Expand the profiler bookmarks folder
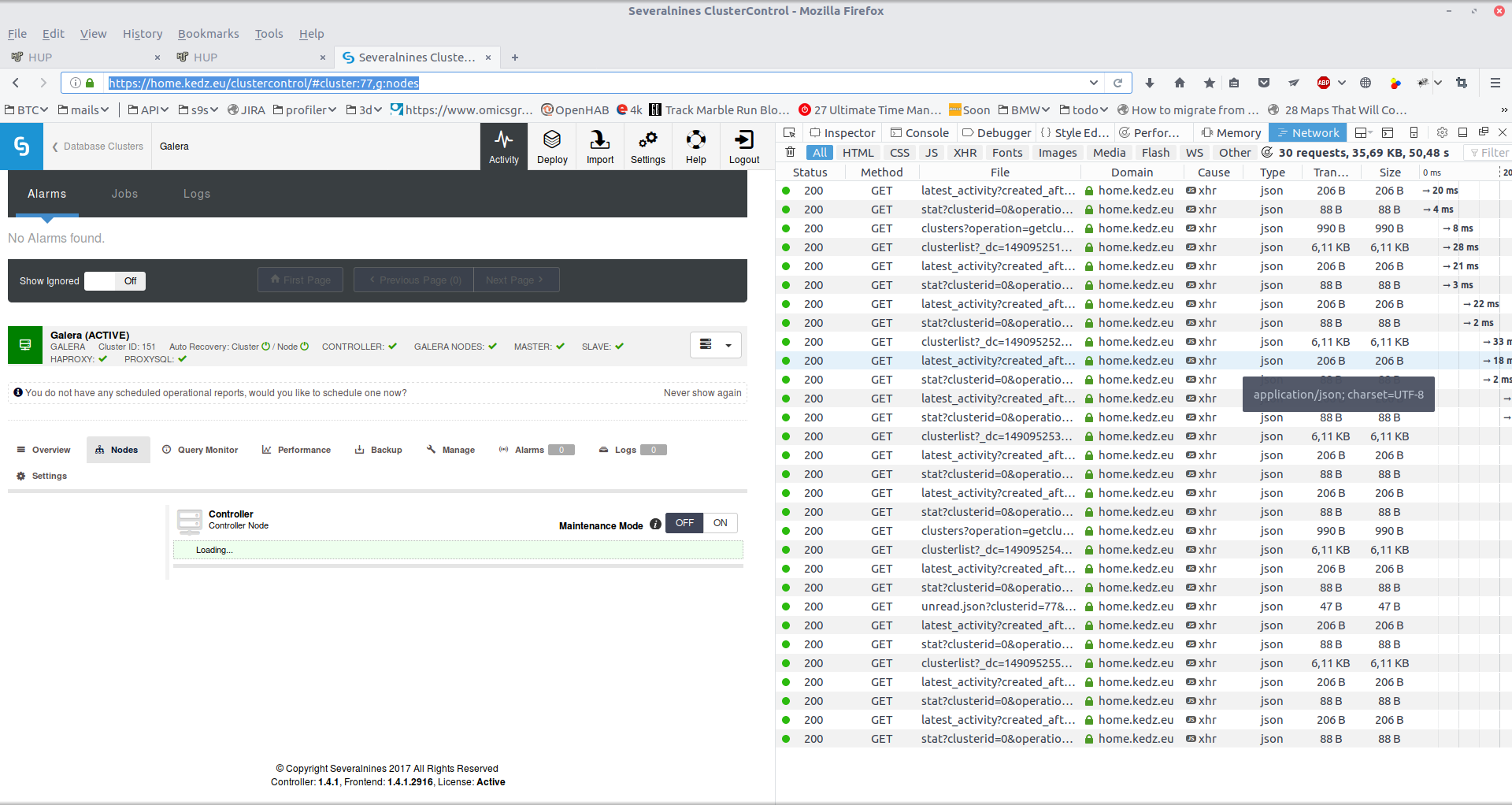Screen dimensions: 1512x805 305,109
